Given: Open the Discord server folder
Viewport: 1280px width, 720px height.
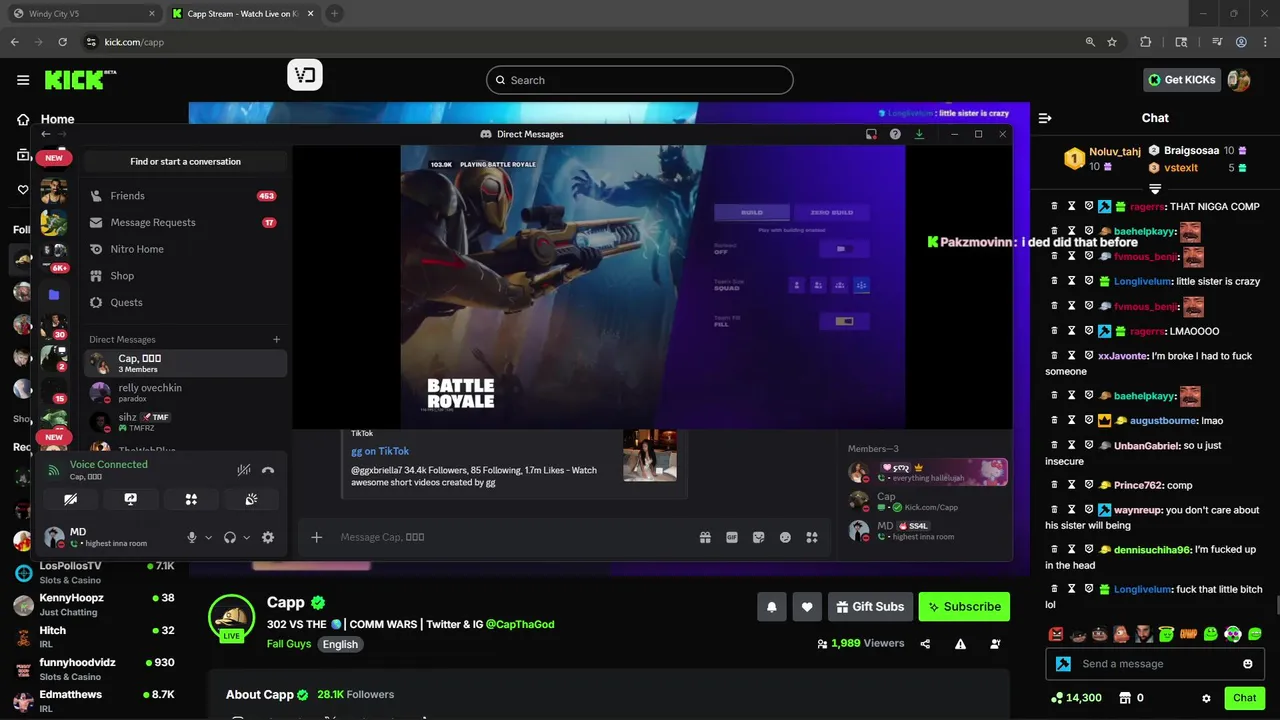Looking at the screenshot, I should coord(54,295).
